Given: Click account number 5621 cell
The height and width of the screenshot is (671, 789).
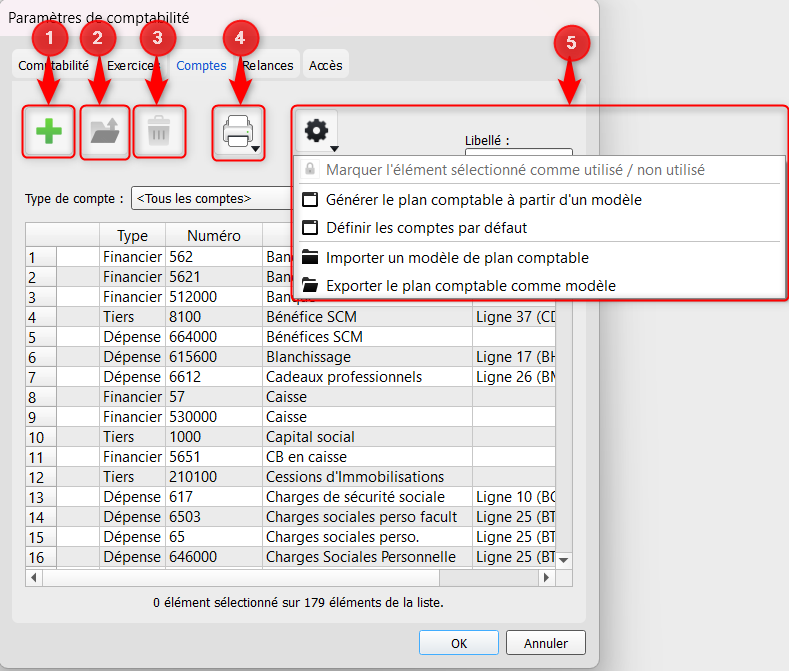Looking at the screenshot, I should 214,277.
